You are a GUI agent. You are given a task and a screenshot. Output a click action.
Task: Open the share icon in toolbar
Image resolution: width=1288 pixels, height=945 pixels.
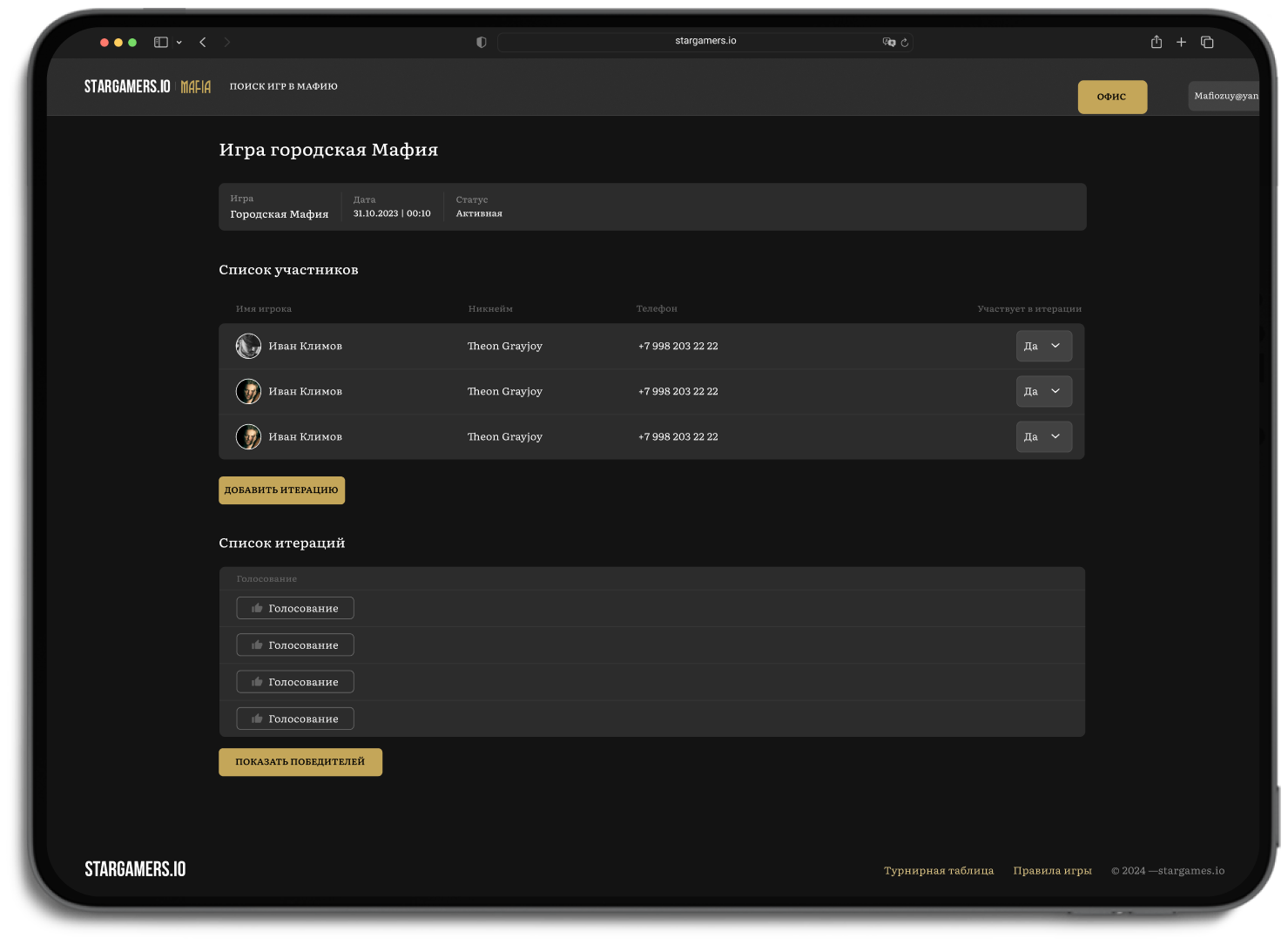tap(1157, 42)
